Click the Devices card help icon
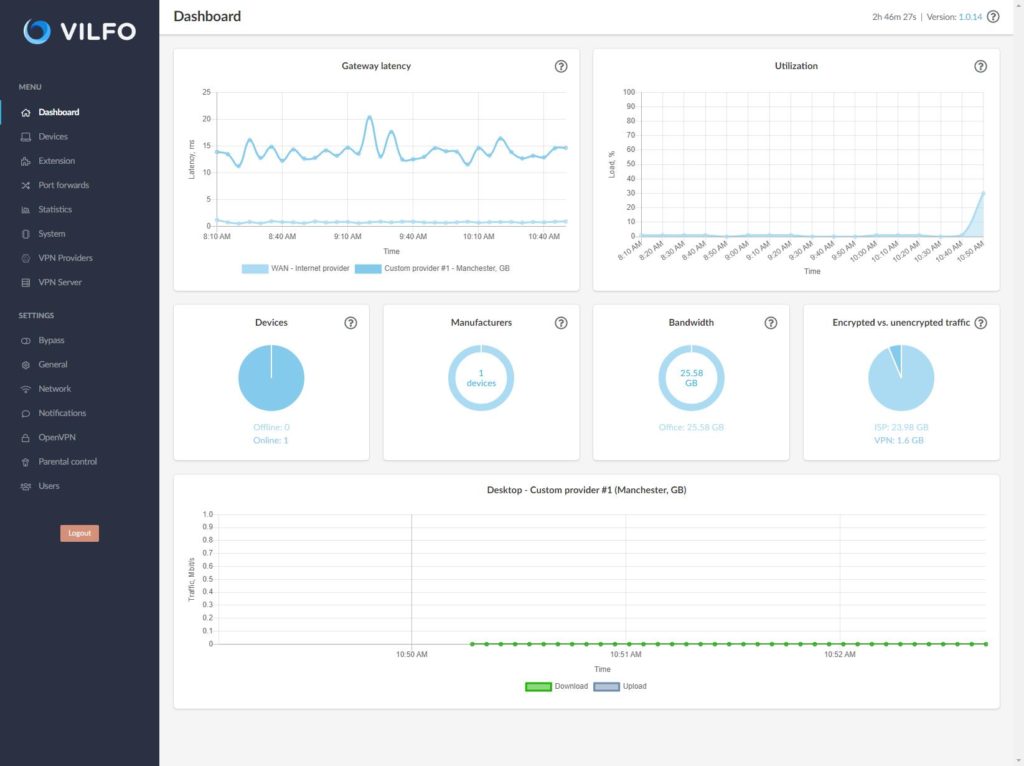 [x=351, y=323]
